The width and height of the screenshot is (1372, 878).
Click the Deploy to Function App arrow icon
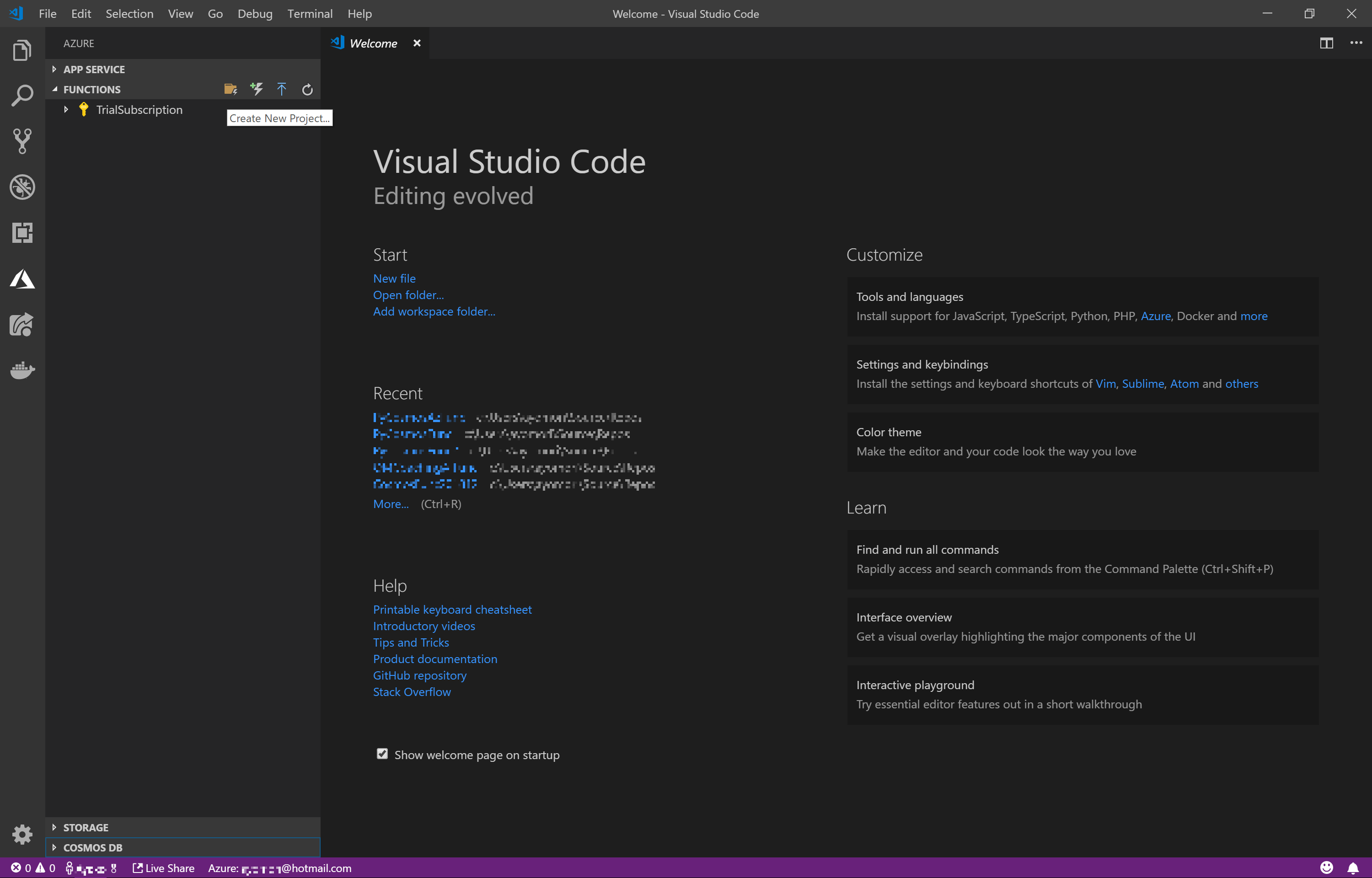pyautogui.click(x=282, y=89)
